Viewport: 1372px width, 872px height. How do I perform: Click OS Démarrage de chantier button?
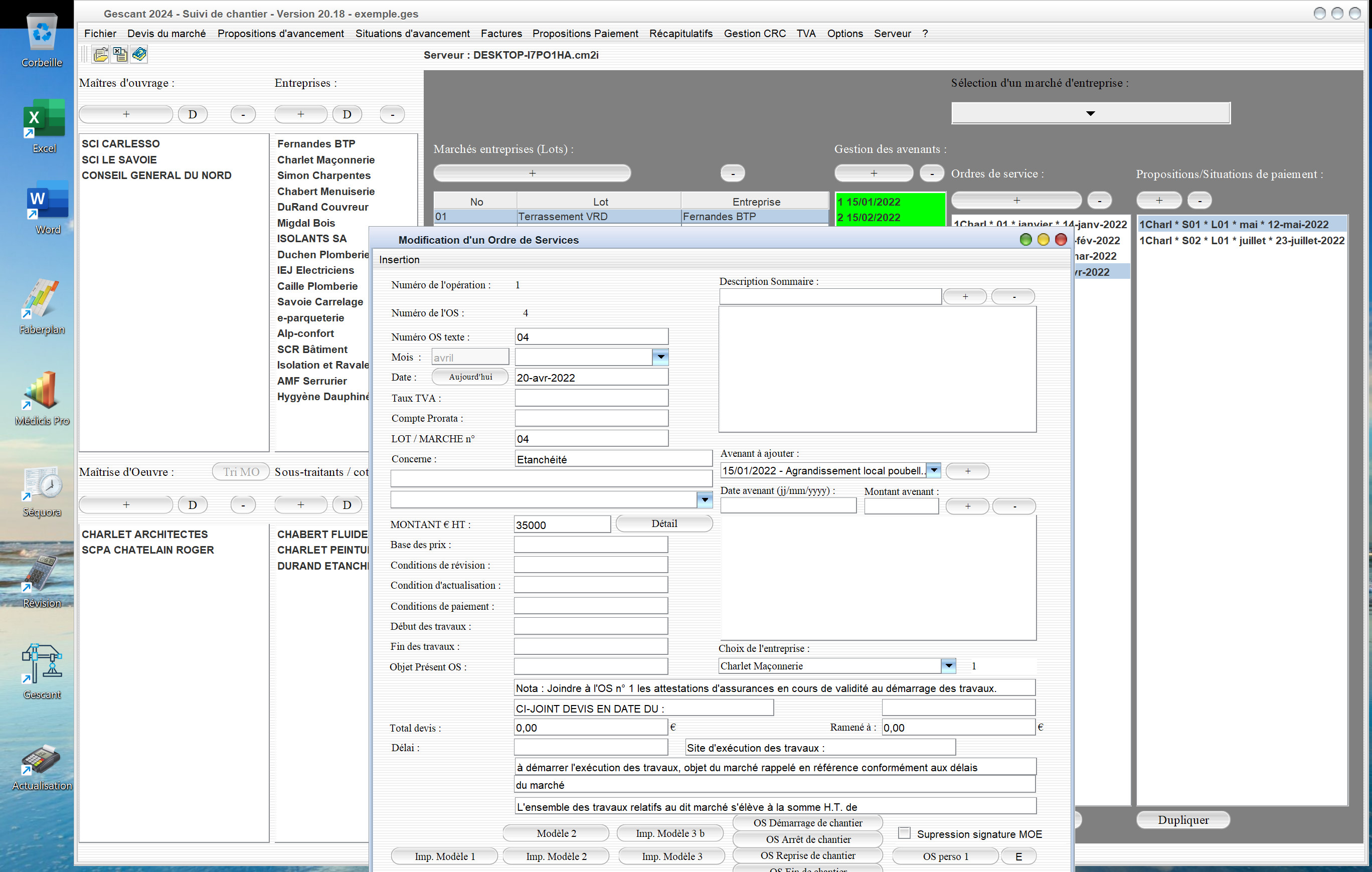[x=807, y=823]
